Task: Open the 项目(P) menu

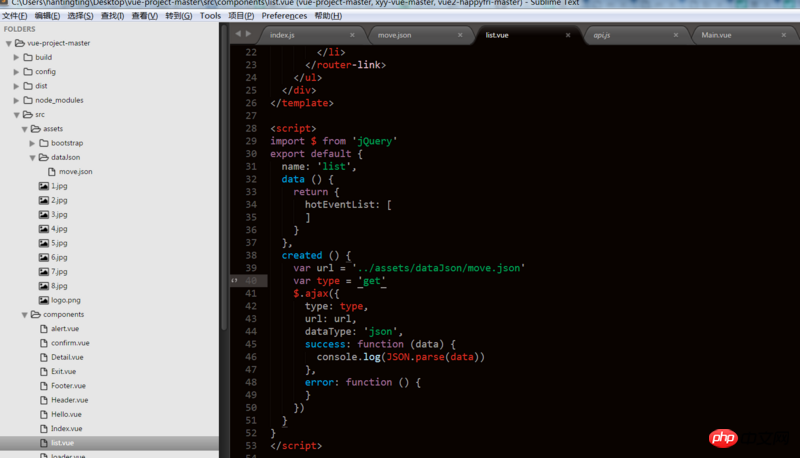Action: [241, 16]
